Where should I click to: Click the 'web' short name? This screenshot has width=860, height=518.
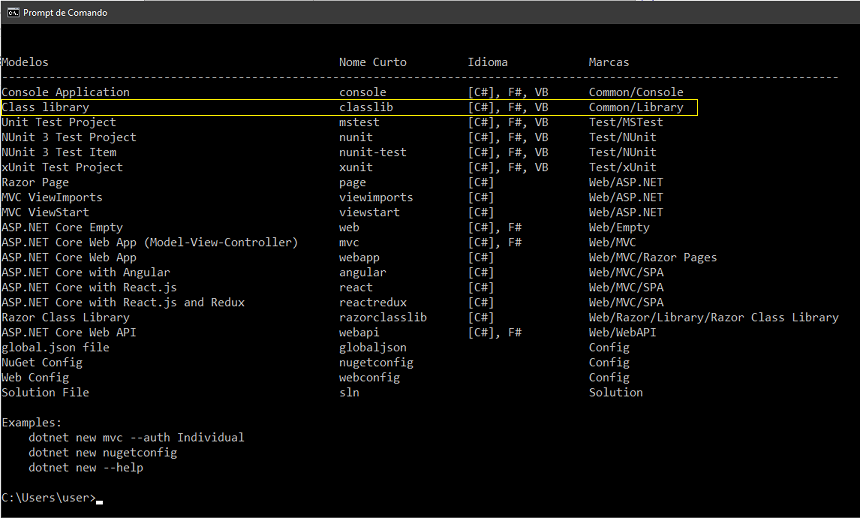click(x=349, y=227)
